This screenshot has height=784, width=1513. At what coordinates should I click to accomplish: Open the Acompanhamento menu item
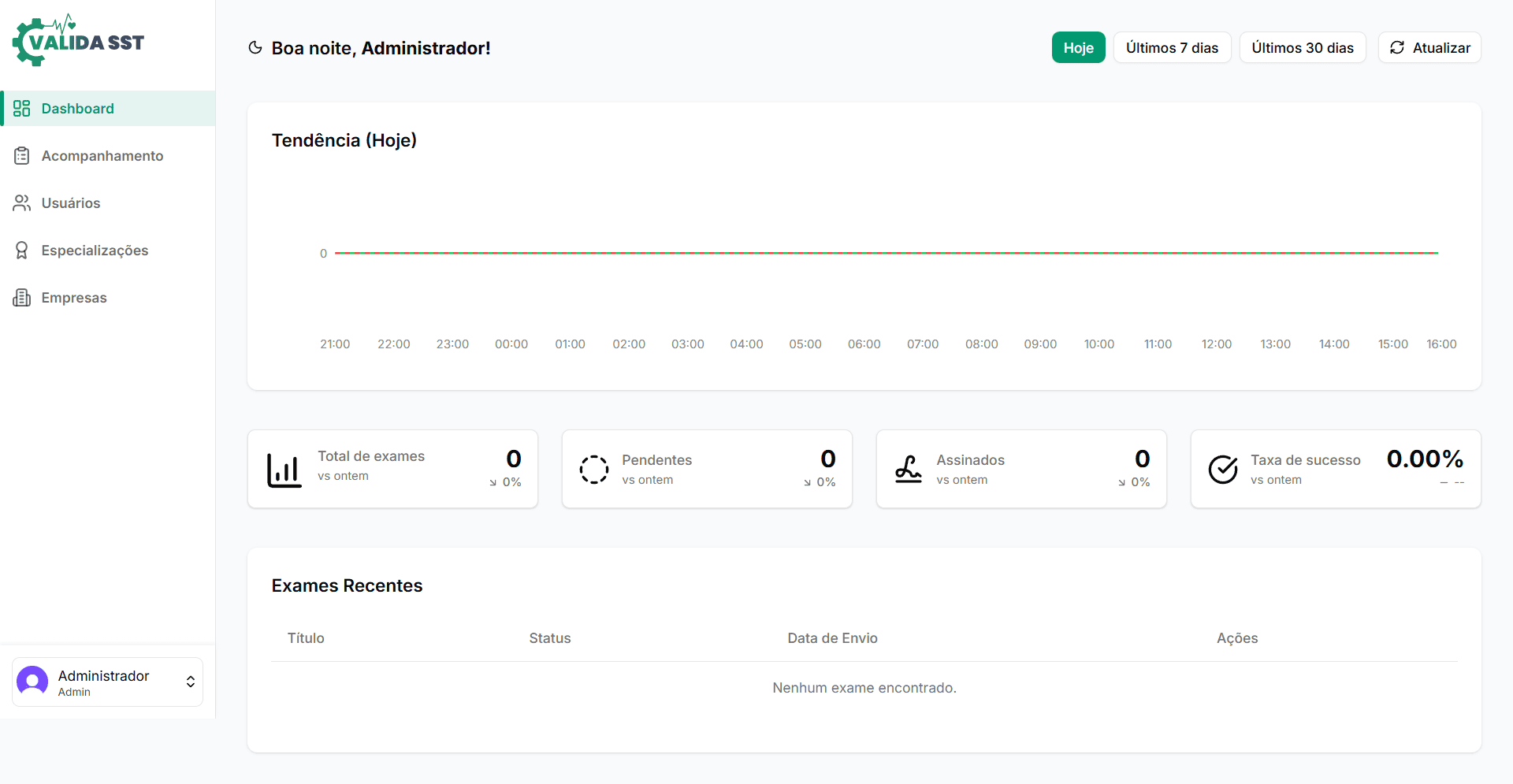102,156
